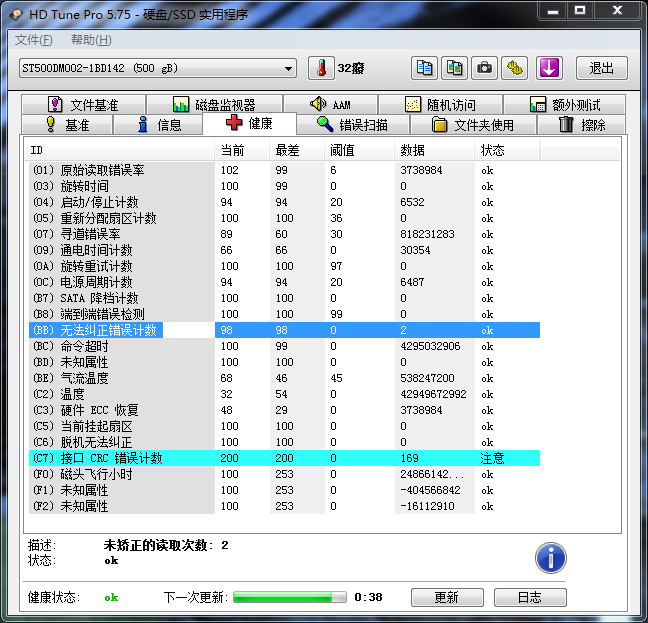648x623 pixels.
Task: Select the (03) 旋转时间 row
Action: click(x=284, y=186)
